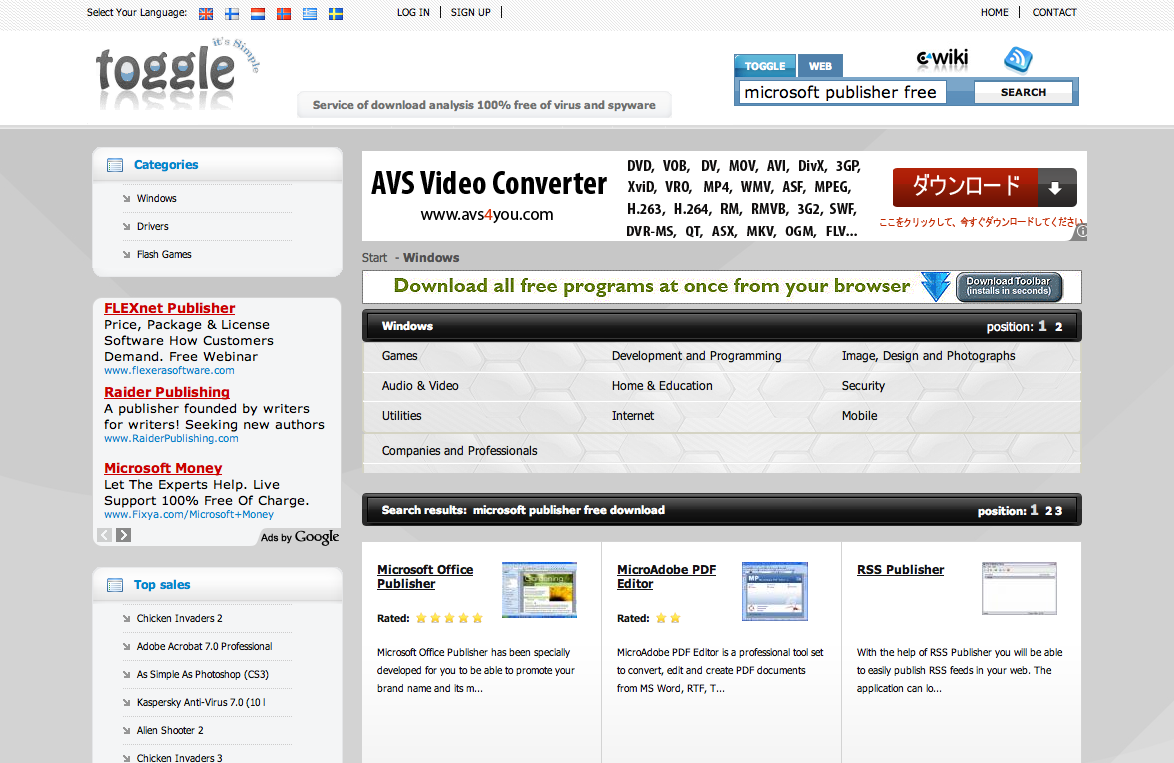Choose the Netherlands flag language option
This screenshot has height=763, width=1174.
(258, 13)
